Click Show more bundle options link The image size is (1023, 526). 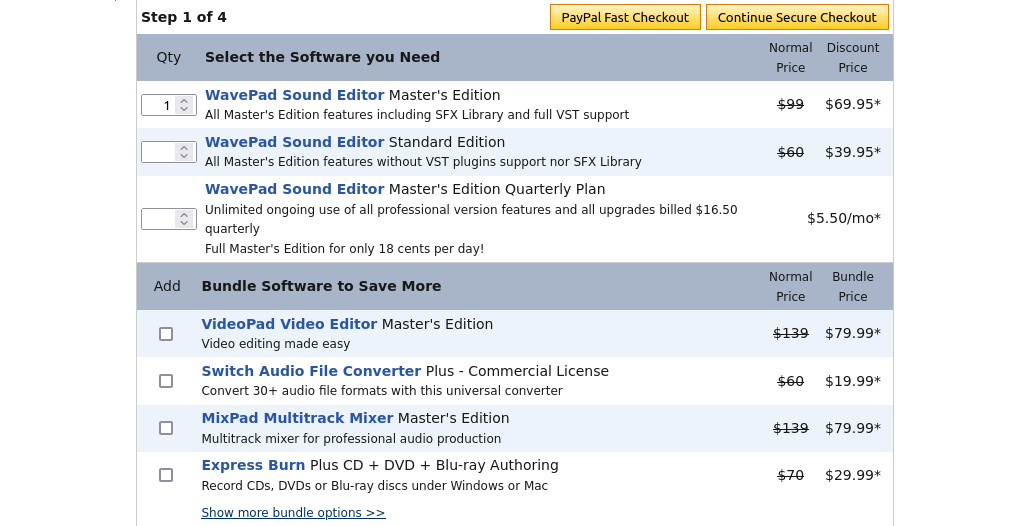click(x=294, y=513)
